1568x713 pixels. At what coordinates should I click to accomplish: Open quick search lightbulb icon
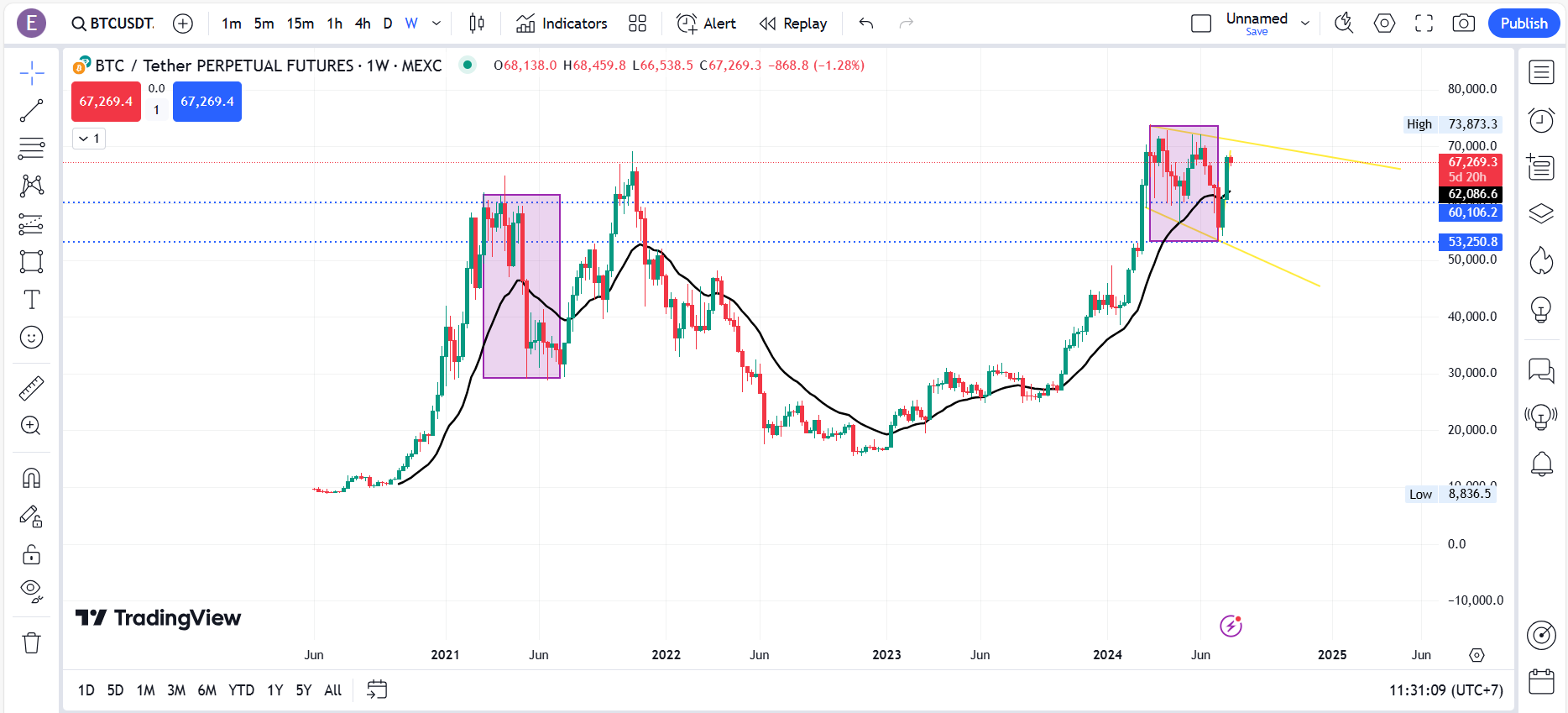[x=1344, y=24]
